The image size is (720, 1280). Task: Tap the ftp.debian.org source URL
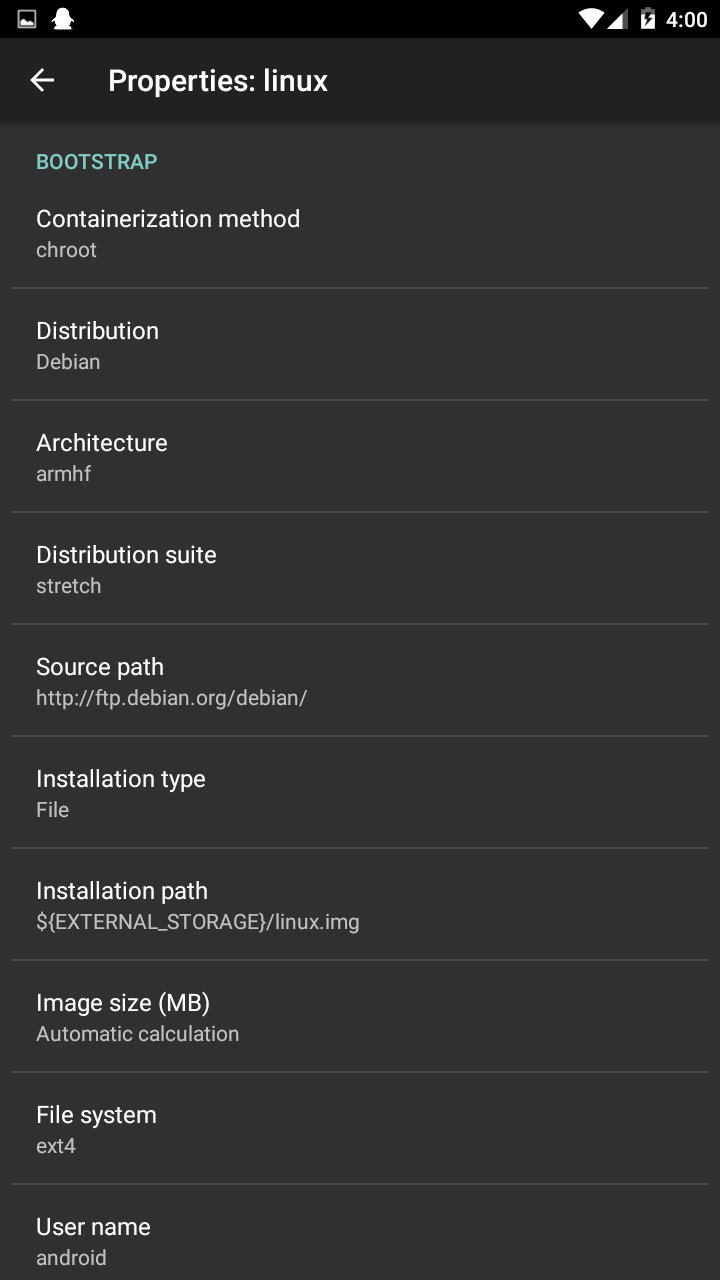pos(171,698)
